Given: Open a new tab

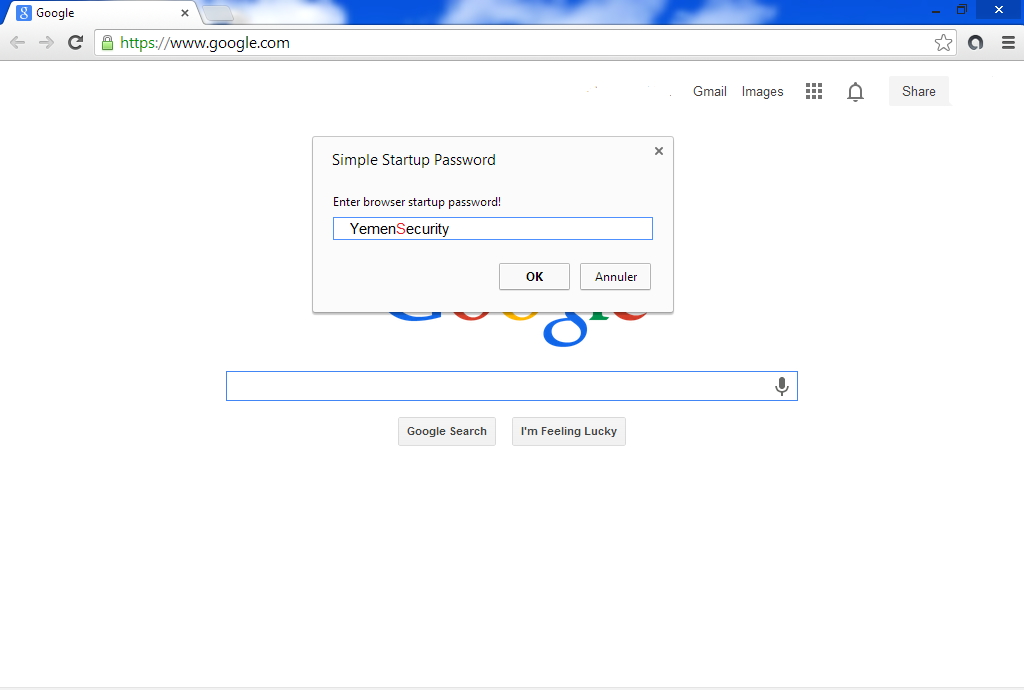Looking at the screenshot, I should (x=218, y=13).
